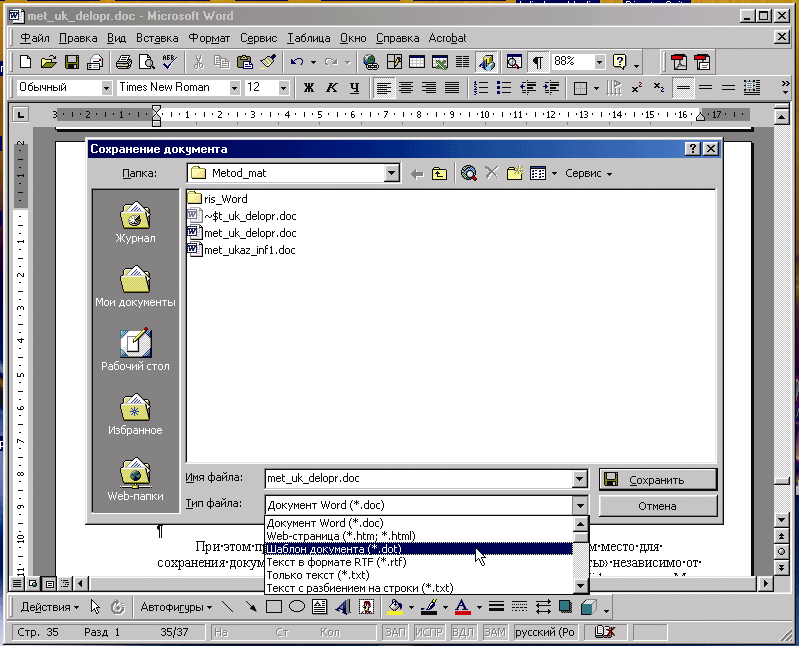
Task: Open the Сервис dropdown in dialog
Action: coord(588,173)
